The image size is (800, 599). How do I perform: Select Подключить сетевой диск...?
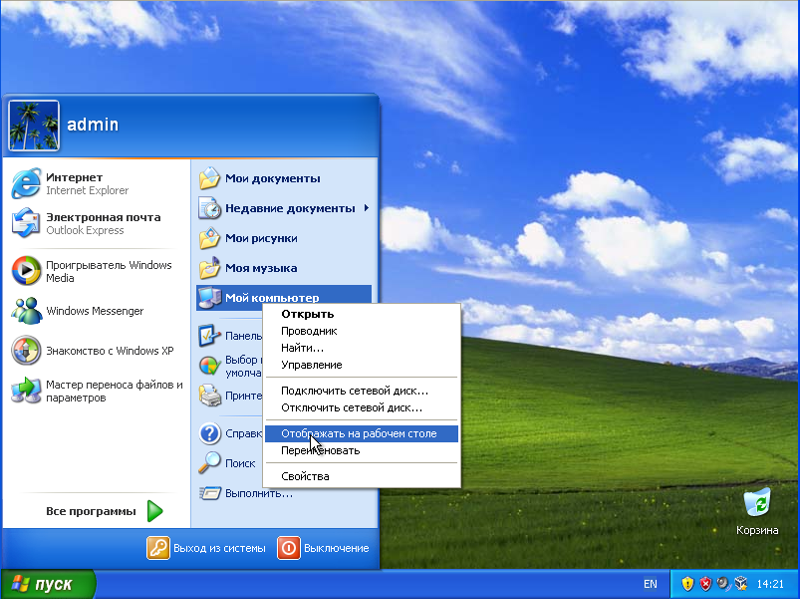pyautogui.click(x=361, y=391)
